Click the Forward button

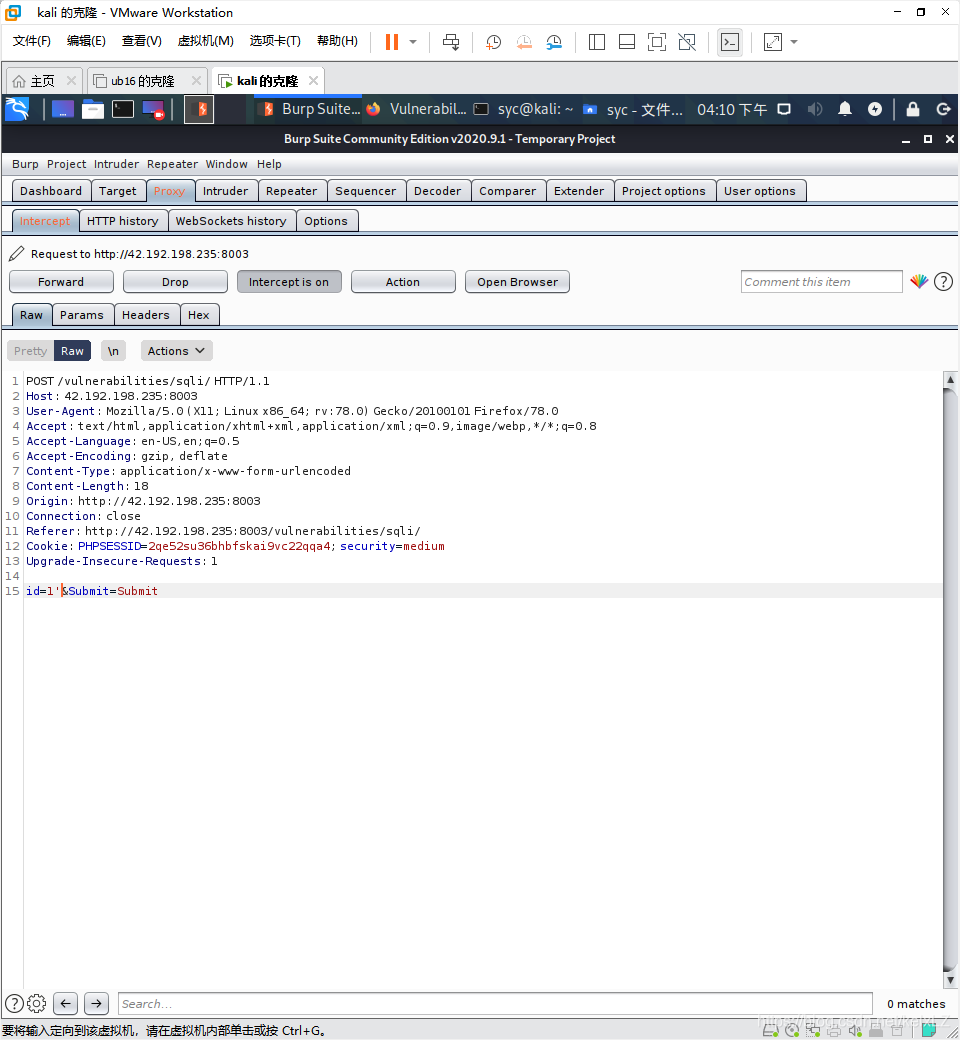[61, 282]
